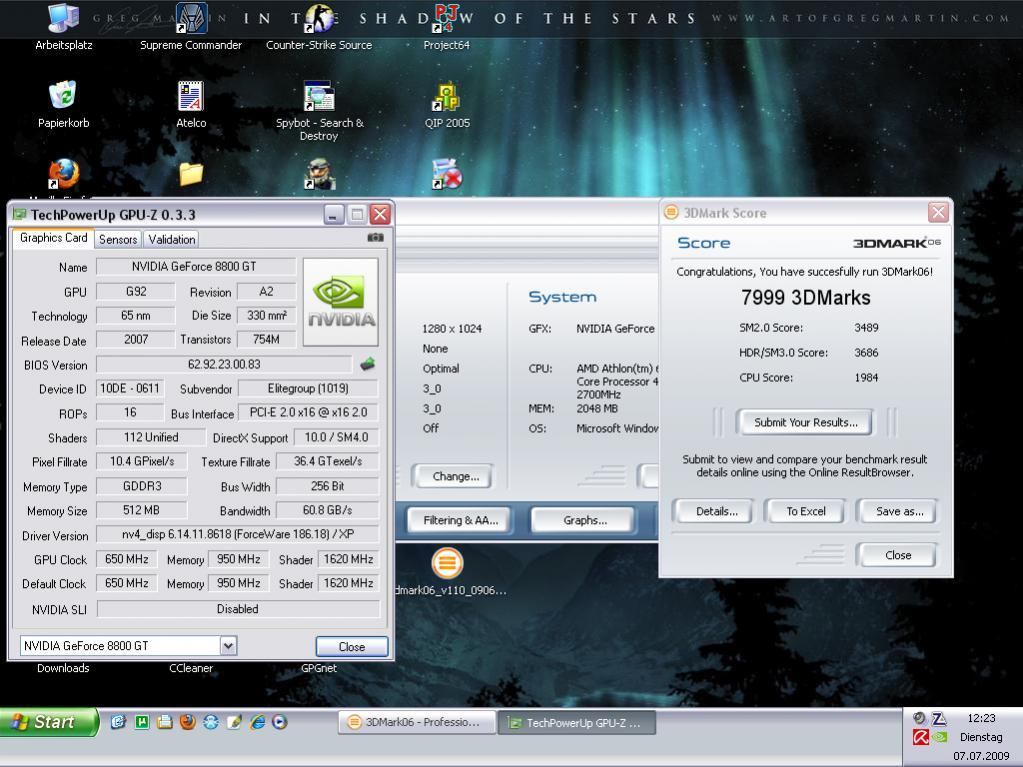This screenshot has height=767, width=1023.
Task: Click the Bandwidth 60.8 GB/s field
Action: [328, 510]
